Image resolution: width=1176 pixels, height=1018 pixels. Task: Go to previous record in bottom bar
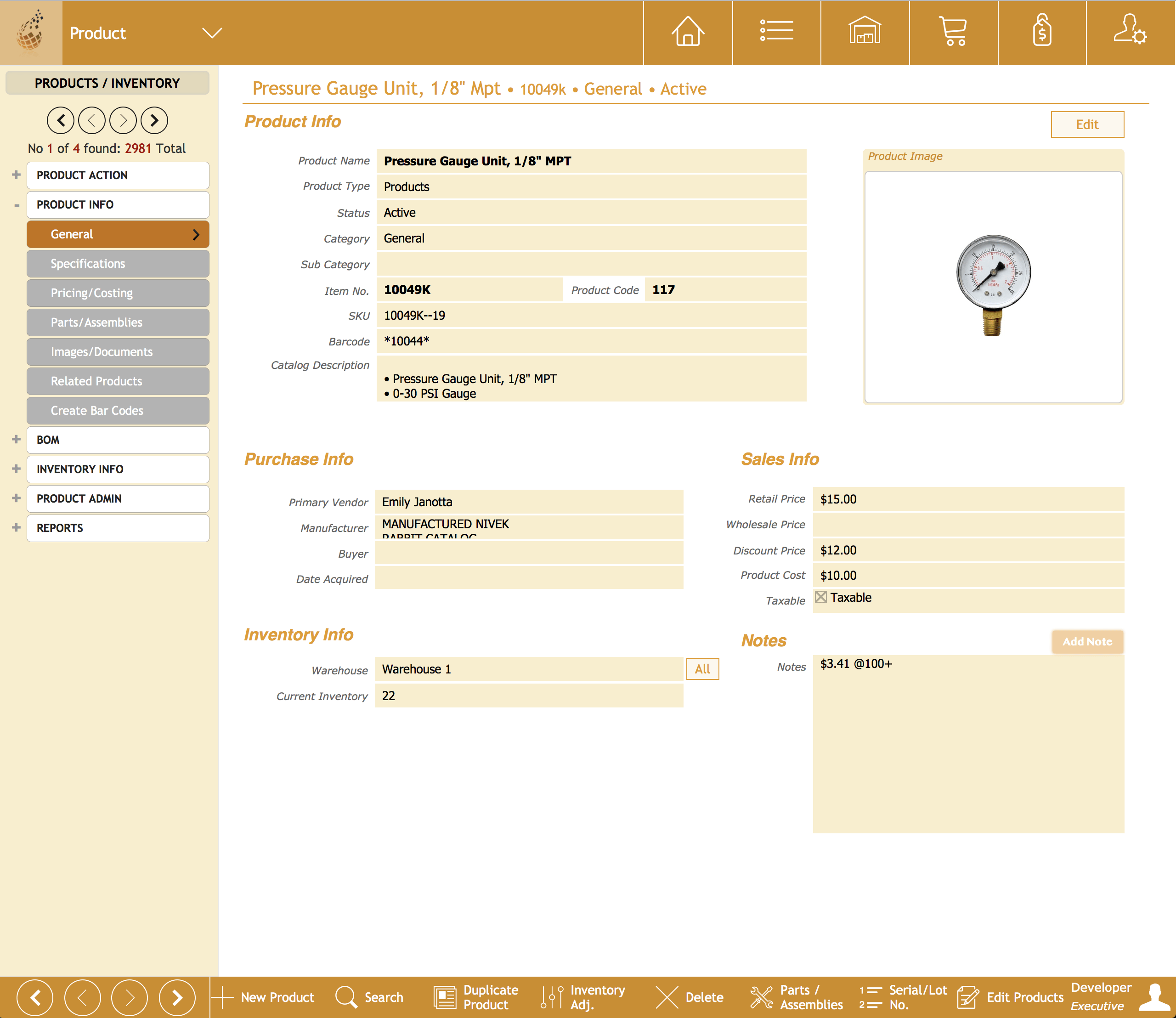coord(82,997)
